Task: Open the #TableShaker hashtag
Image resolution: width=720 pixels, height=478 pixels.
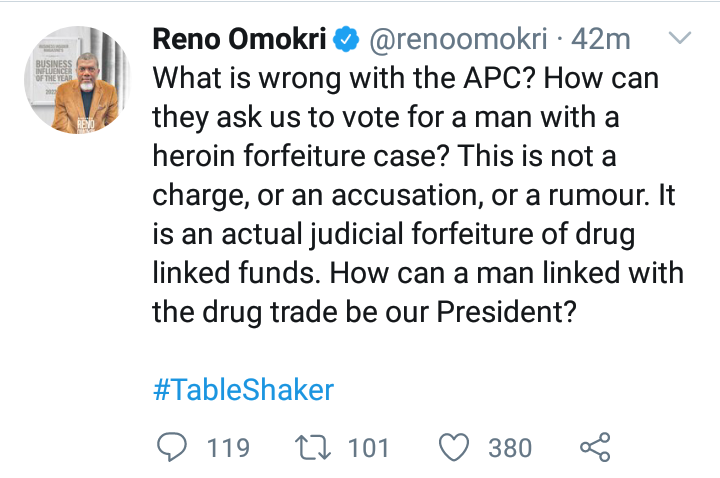Action: point(243,388)
